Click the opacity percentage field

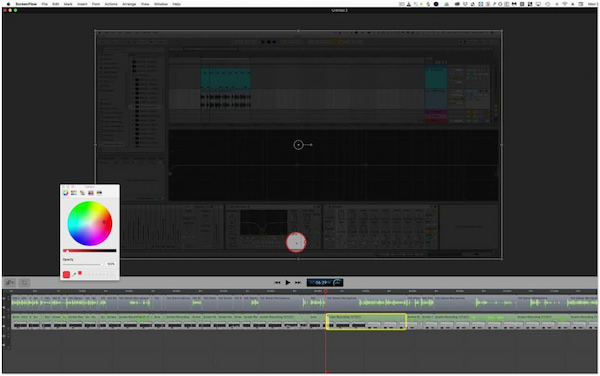pyautogui.click(x=111, y=264)
